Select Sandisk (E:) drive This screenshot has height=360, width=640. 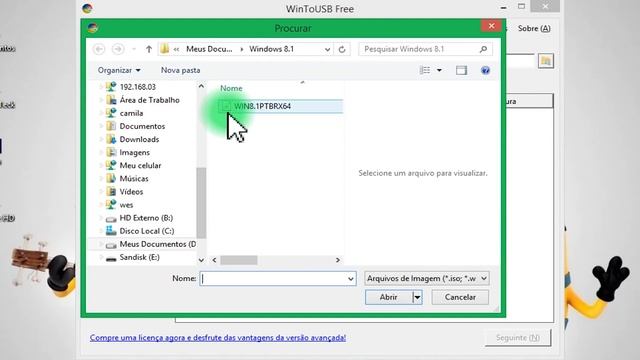pyautogui.click(x=139, y=257)
